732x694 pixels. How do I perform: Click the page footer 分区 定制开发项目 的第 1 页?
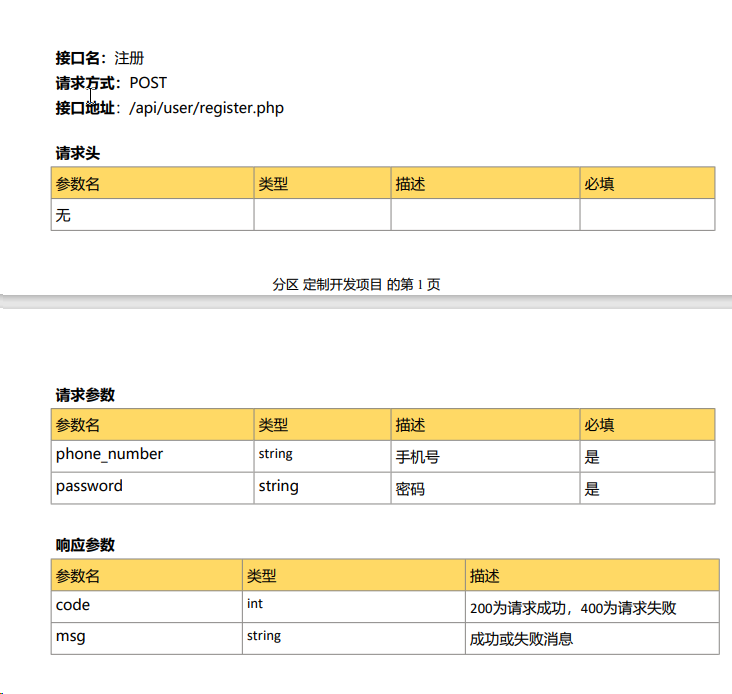click(x=356, y=284)
